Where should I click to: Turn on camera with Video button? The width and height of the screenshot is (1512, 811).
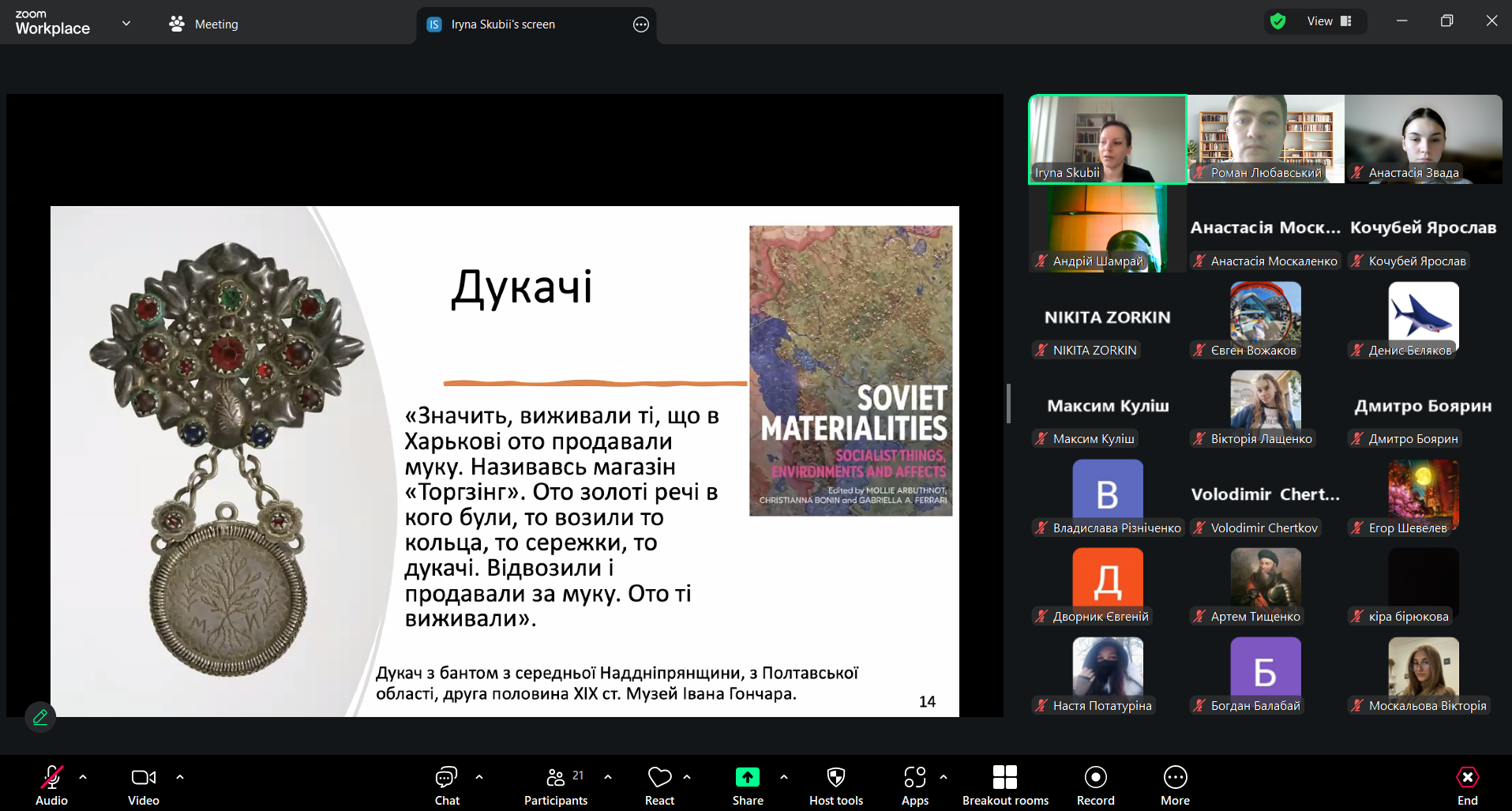click(143, 785)
